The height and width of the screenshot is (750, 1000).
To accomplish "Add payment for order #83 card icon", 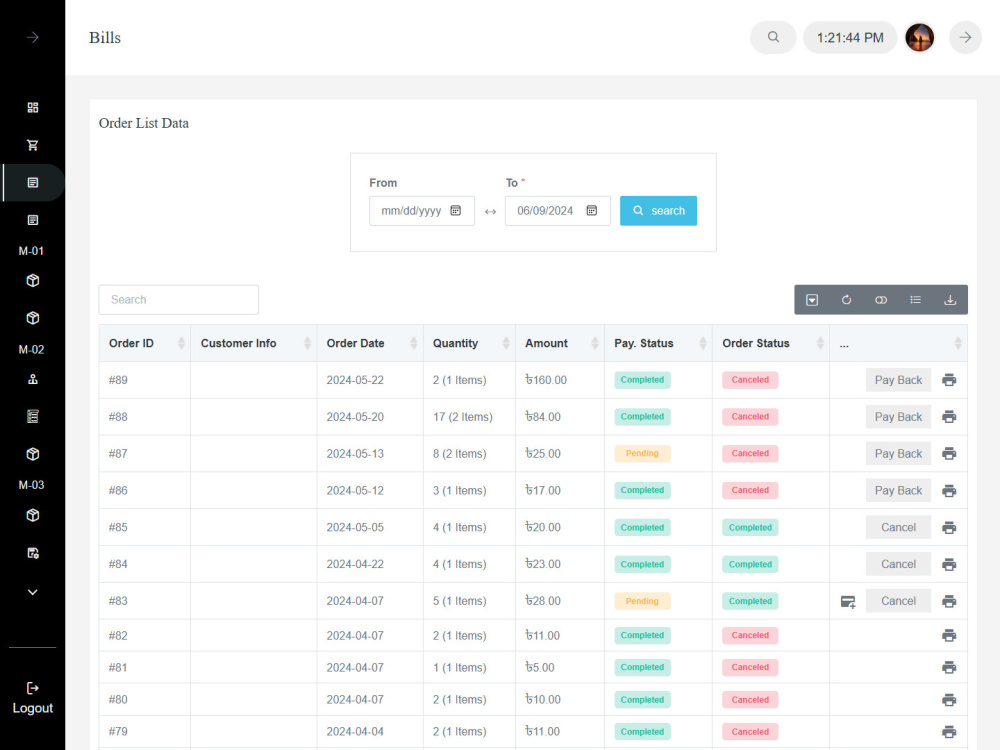I will click(x=848, y=601).
